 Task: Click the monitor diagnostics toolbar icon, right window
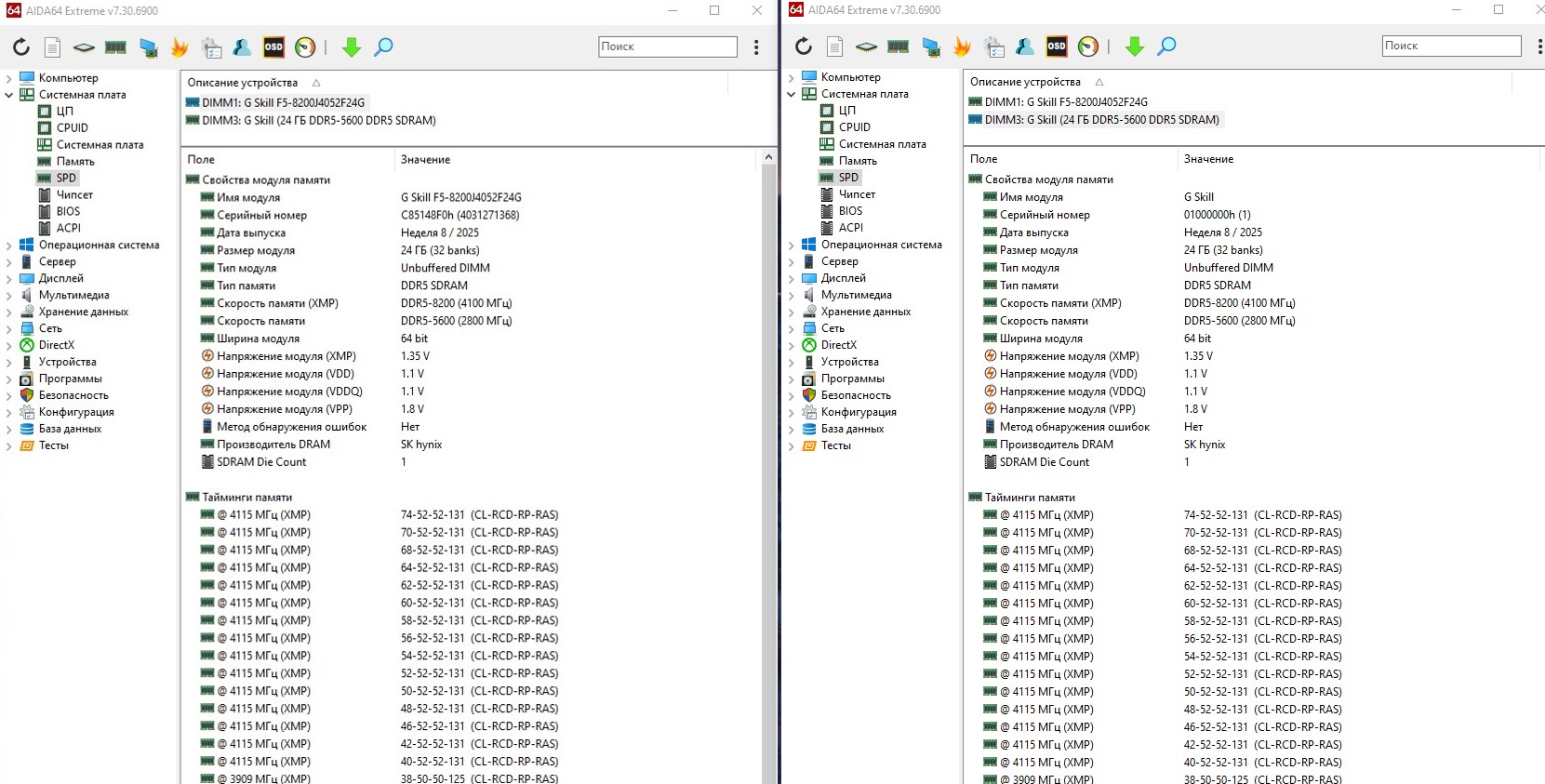[994, 46]
